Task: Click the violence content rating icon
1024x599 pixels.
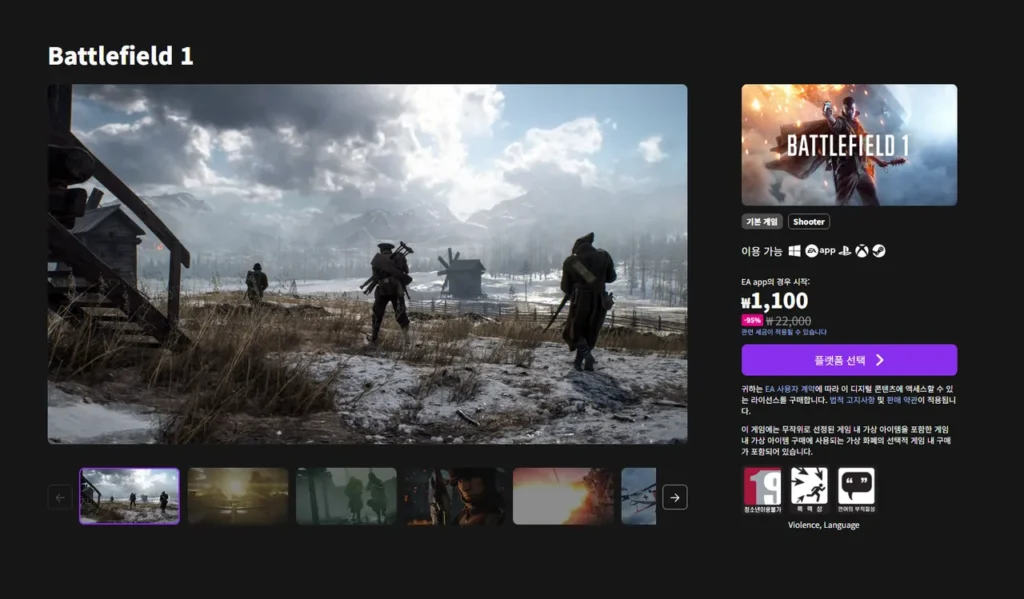Action: 809,489
